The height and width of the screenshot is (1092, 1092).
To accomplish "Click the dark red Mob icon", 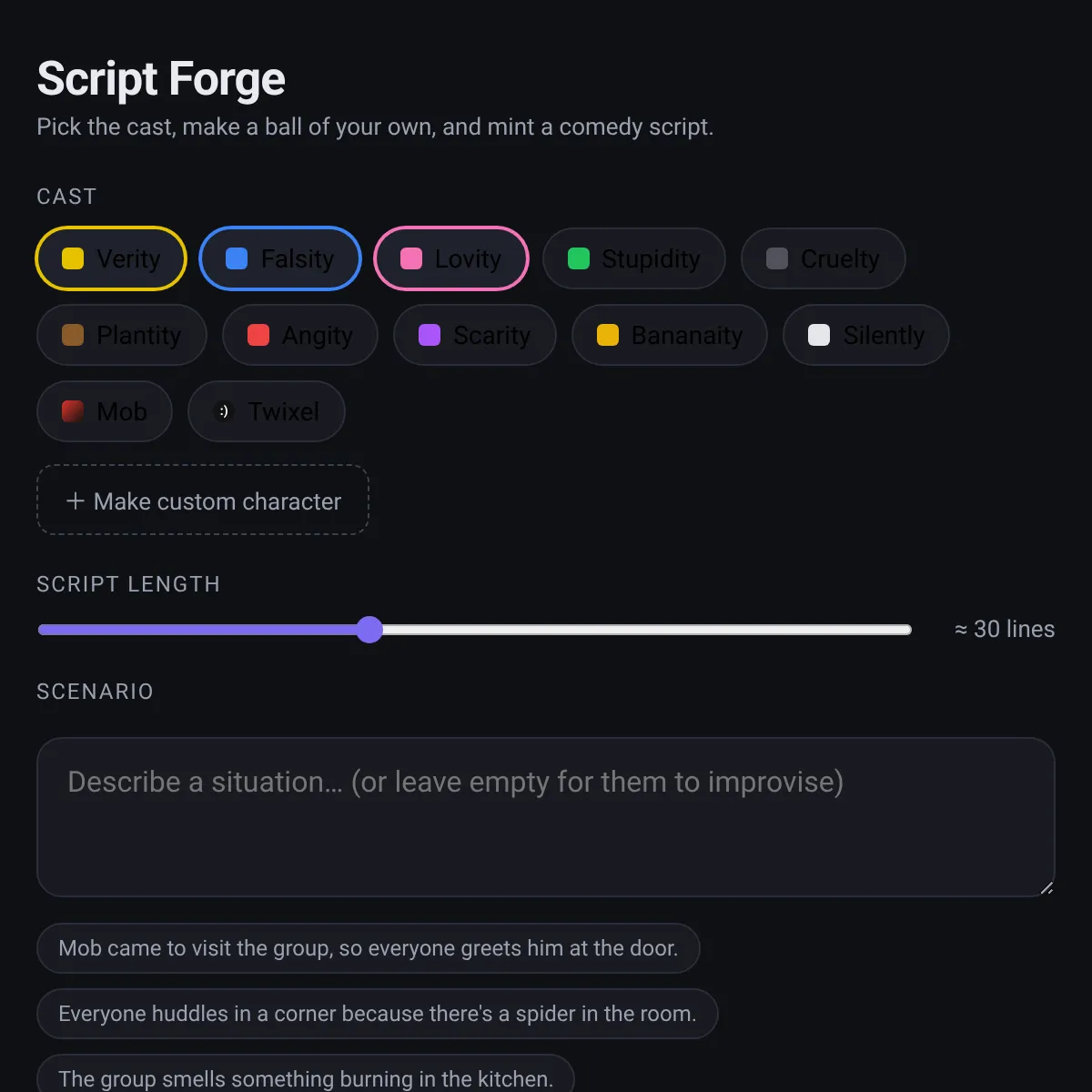I will tap(73, 411).
